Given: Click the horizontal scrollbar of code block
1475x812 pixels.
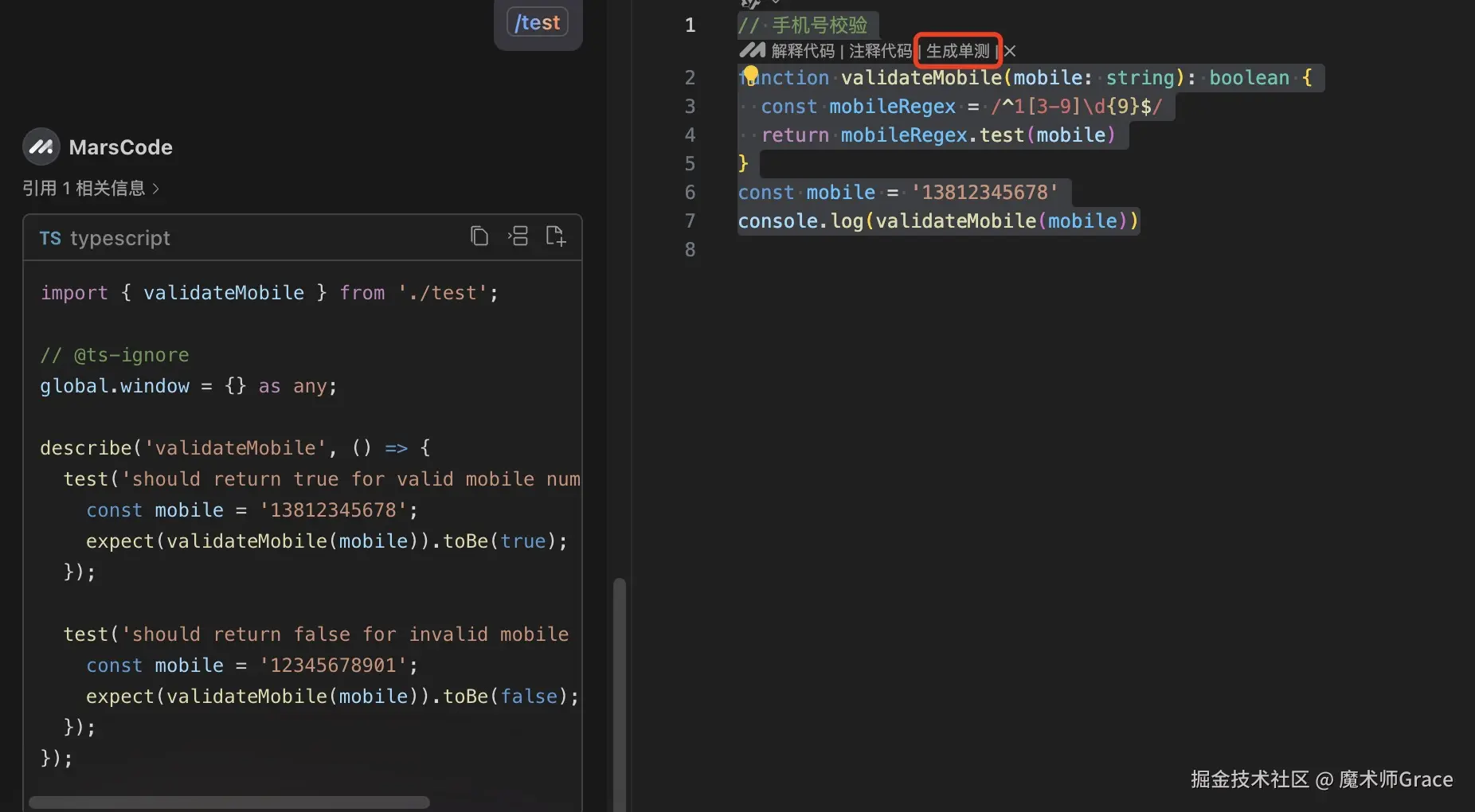Looking at the screenshot, I should (229, 802).
